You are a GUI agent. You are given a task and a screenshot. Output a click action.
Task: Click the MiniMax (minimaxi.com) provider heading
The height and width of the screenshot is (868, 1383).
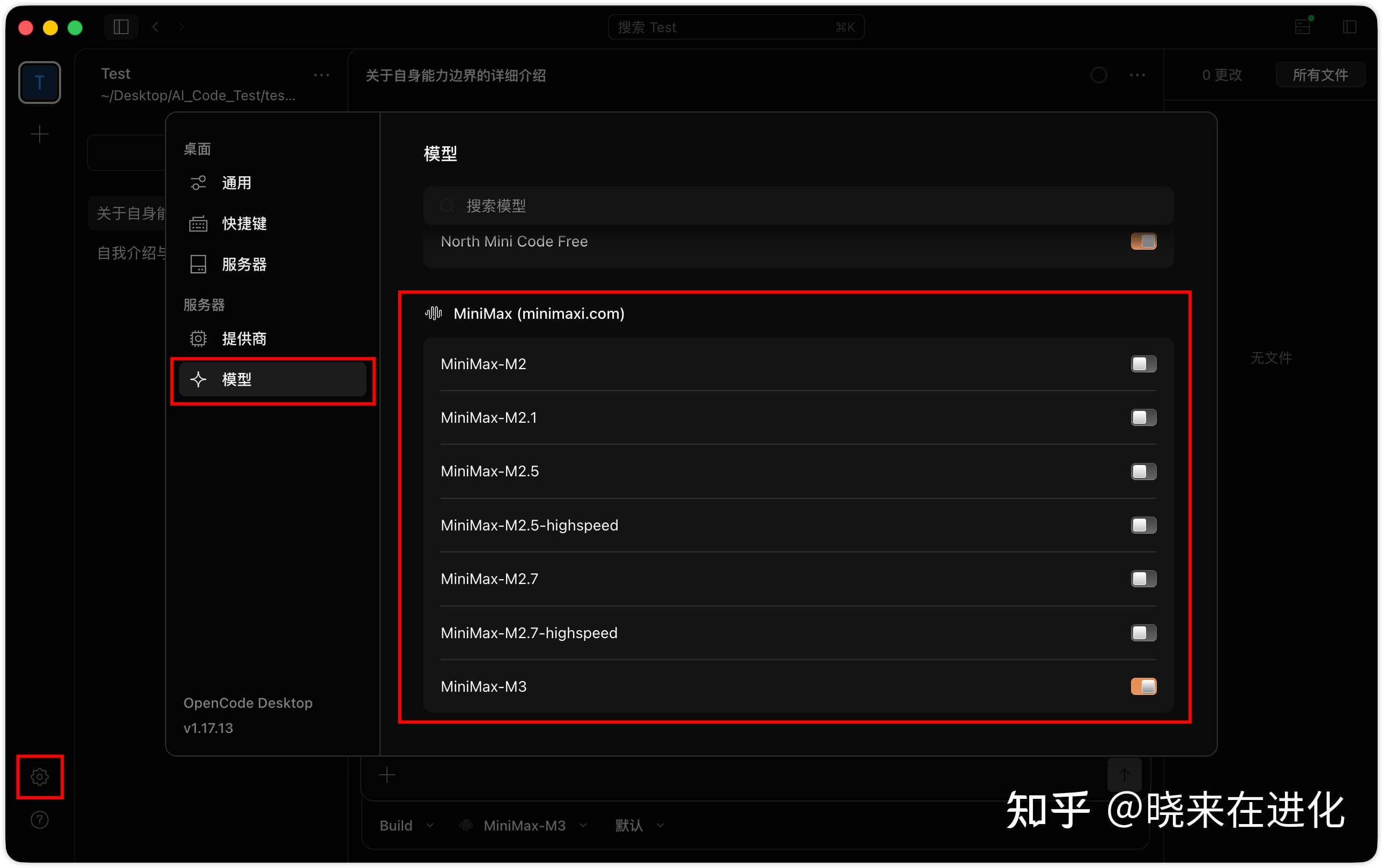(x=539, y=313)
